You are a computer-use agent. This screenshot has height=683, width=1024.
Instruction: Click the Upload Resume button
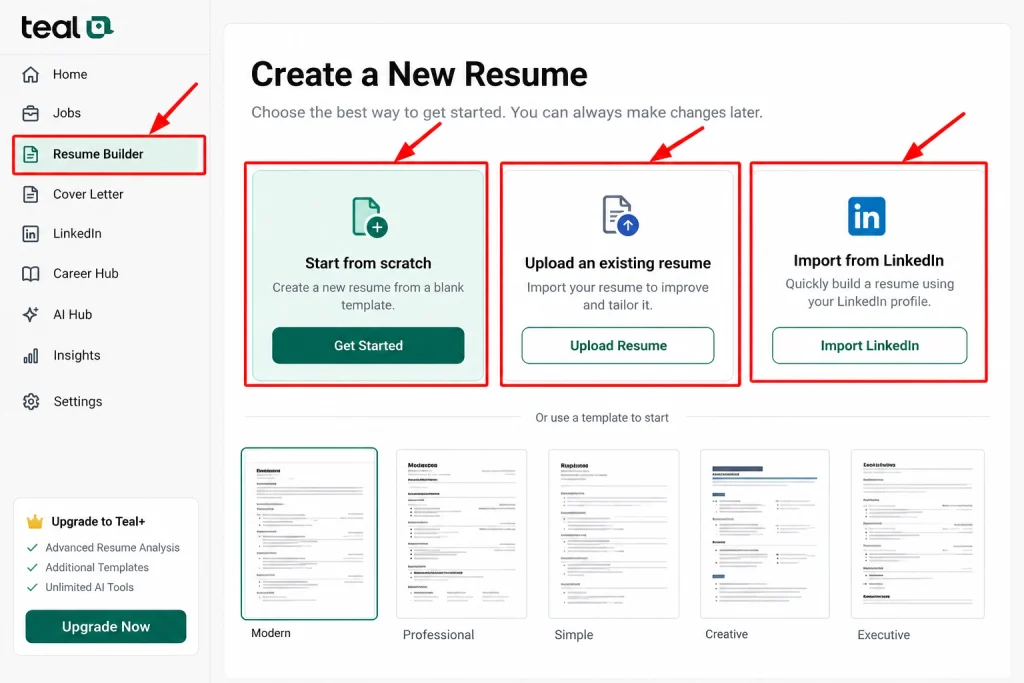point(618,345)
